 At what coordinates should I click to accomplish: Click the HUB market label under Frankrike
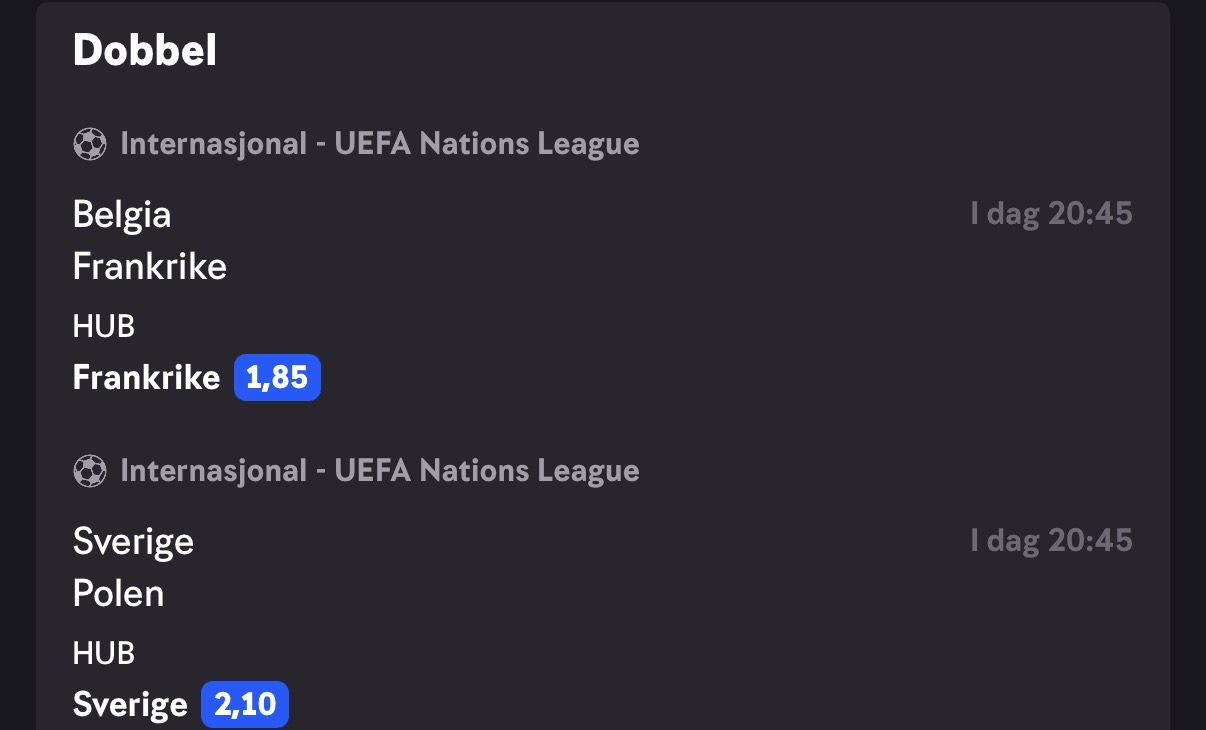pyautogui.click(x=104, y=327)
